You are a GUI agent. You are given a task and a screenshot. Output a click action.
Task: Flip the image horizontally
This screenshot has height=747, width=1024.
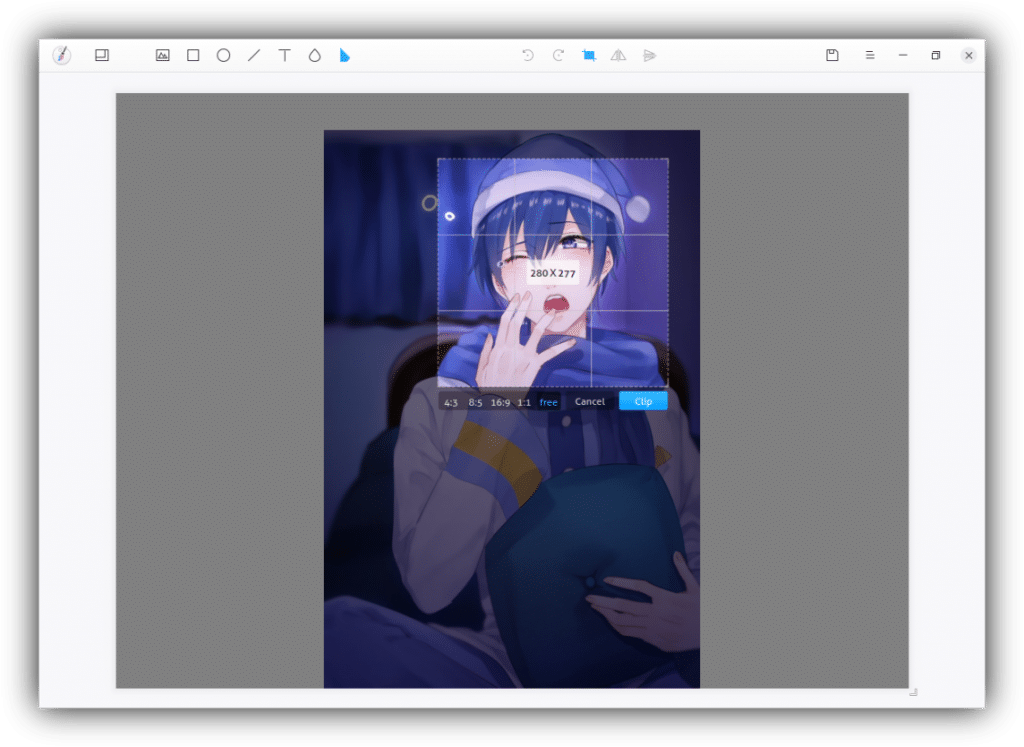tap(618, 55)
